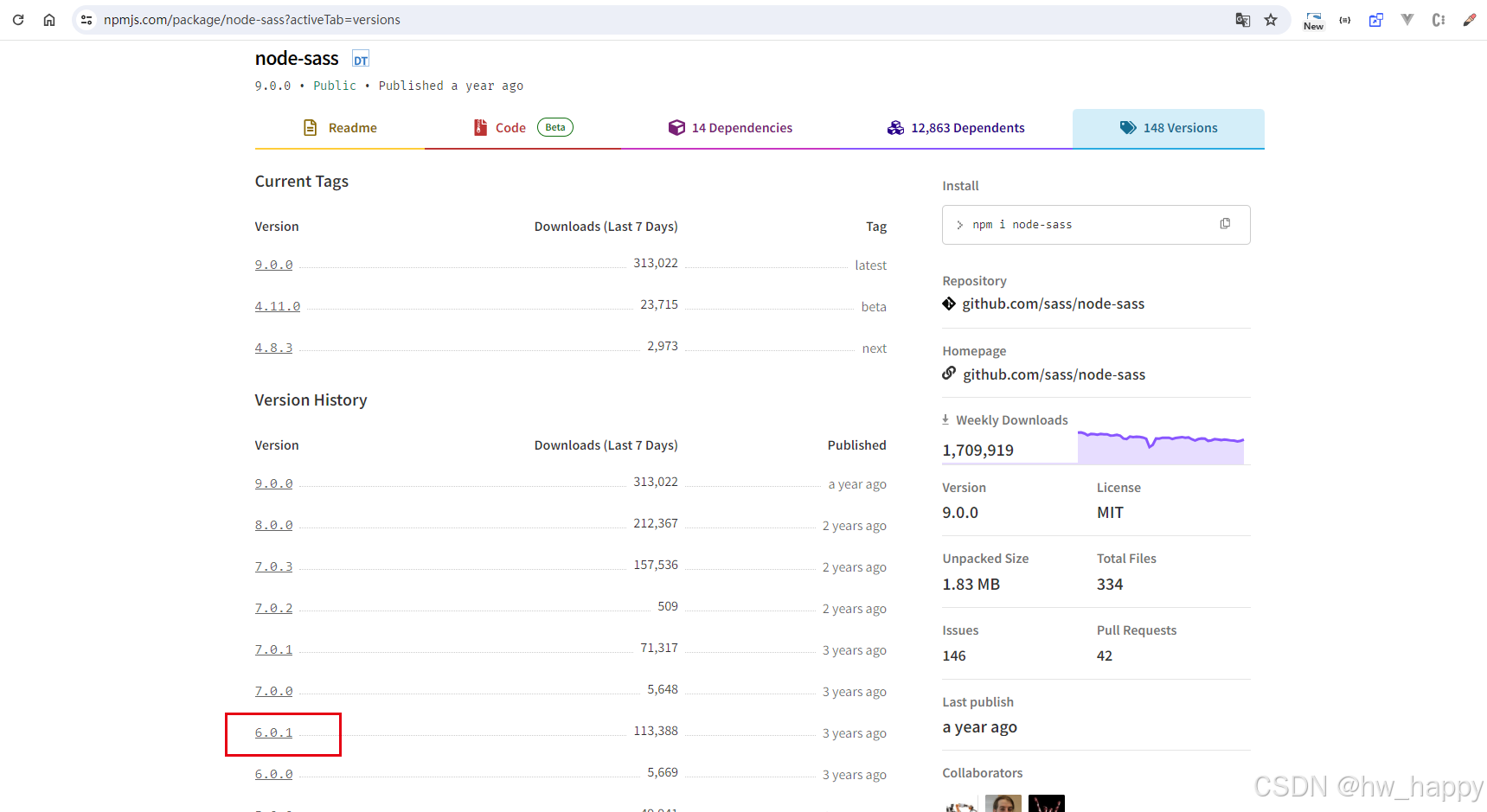The height and width of the screenshot is (812, 1487).
Task: Click the 1,709,919 weekly downloads number
Action: pos(977,451)
